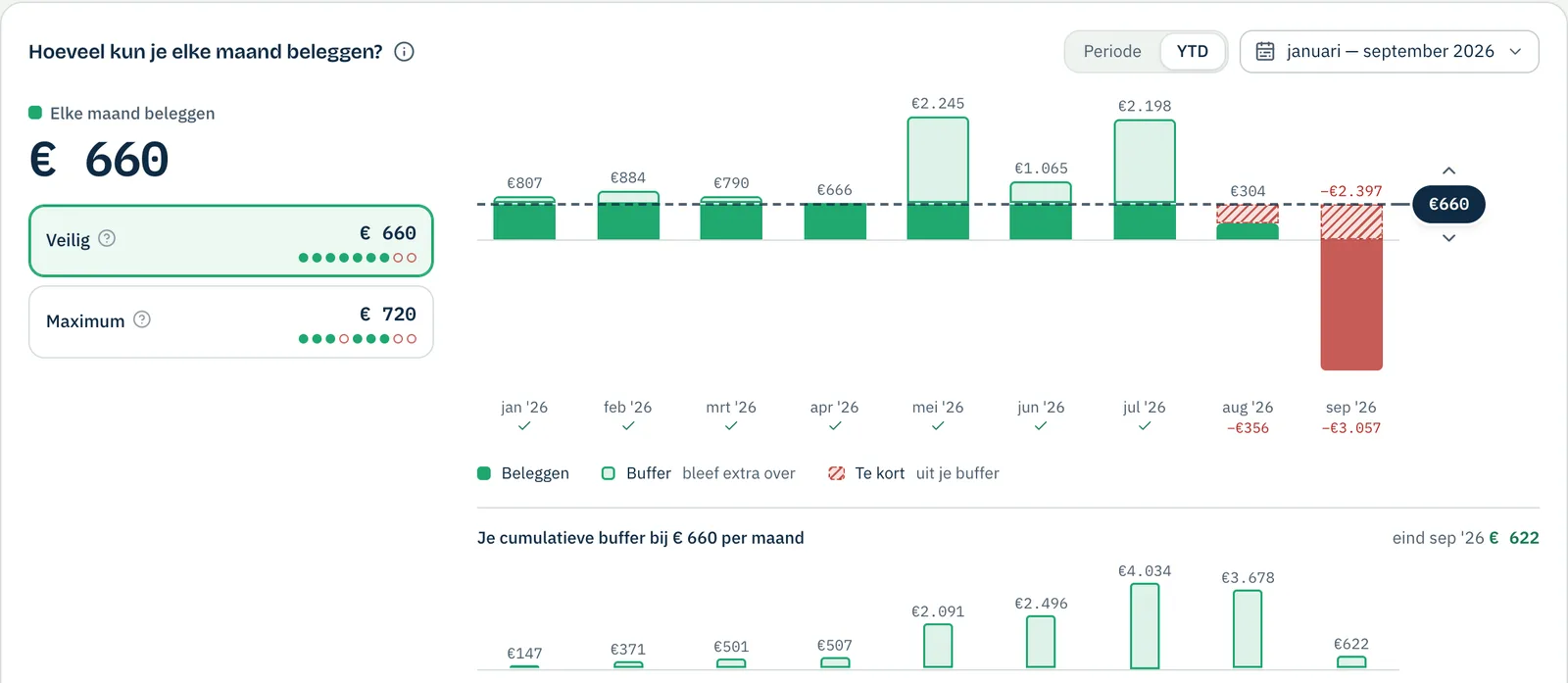Click the checkmark under jan '26

point(524,426)
